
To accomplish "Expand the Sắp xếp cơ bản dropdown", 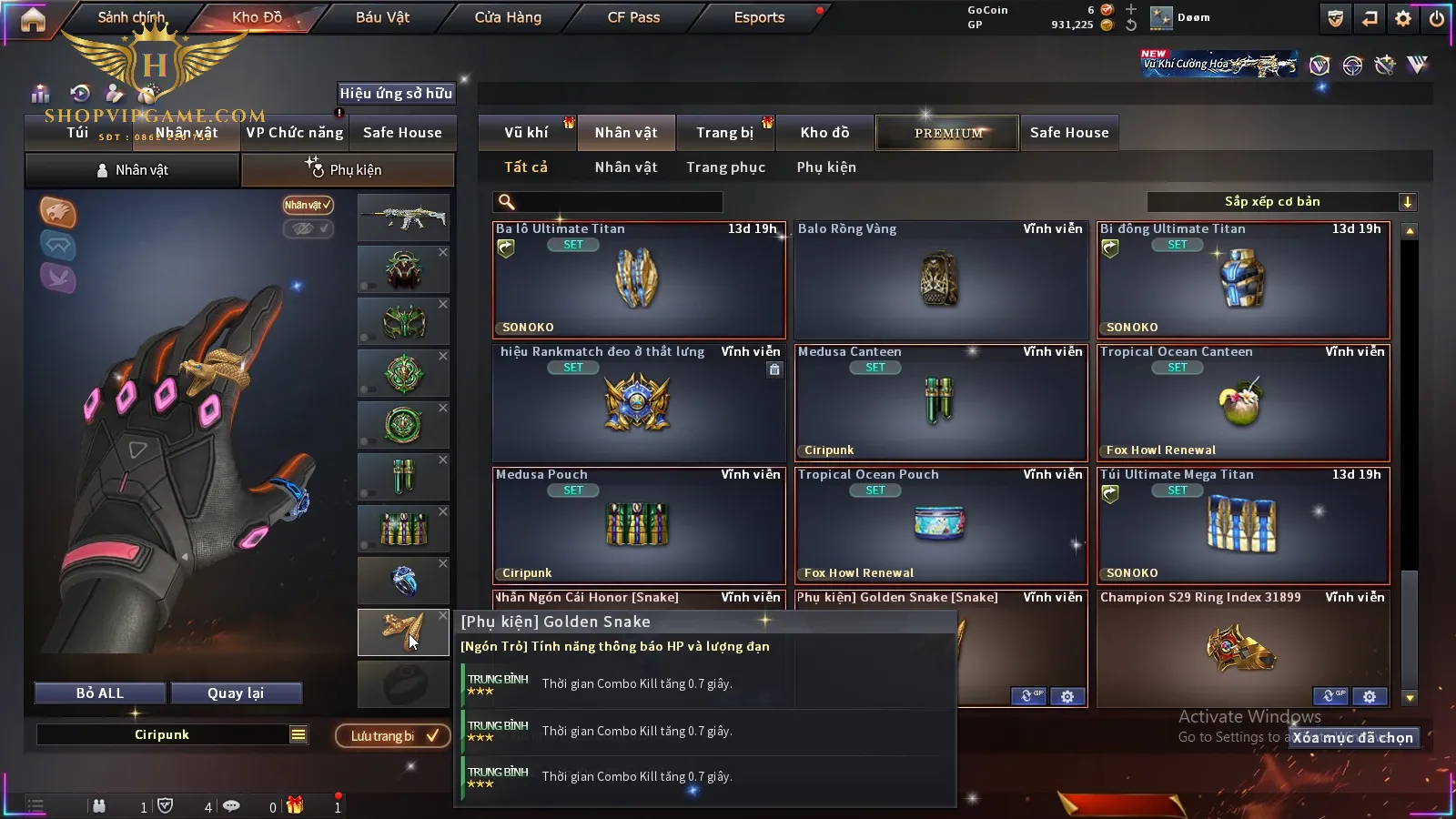I will (x=1407, y=202).
